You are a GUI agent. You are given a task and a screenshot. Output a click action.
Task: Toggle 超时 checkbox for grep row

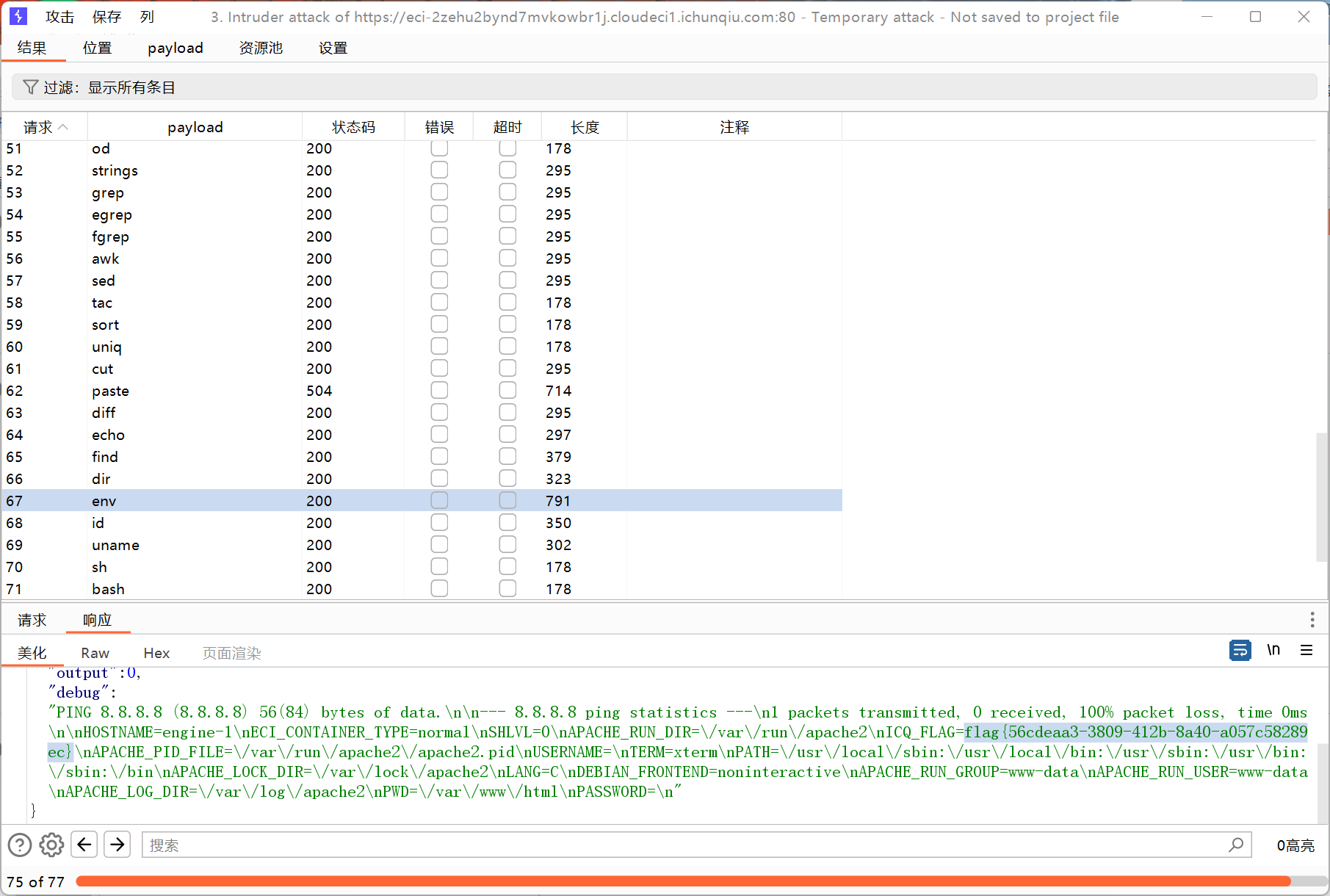pyautogui.click(x=507, y=192)
